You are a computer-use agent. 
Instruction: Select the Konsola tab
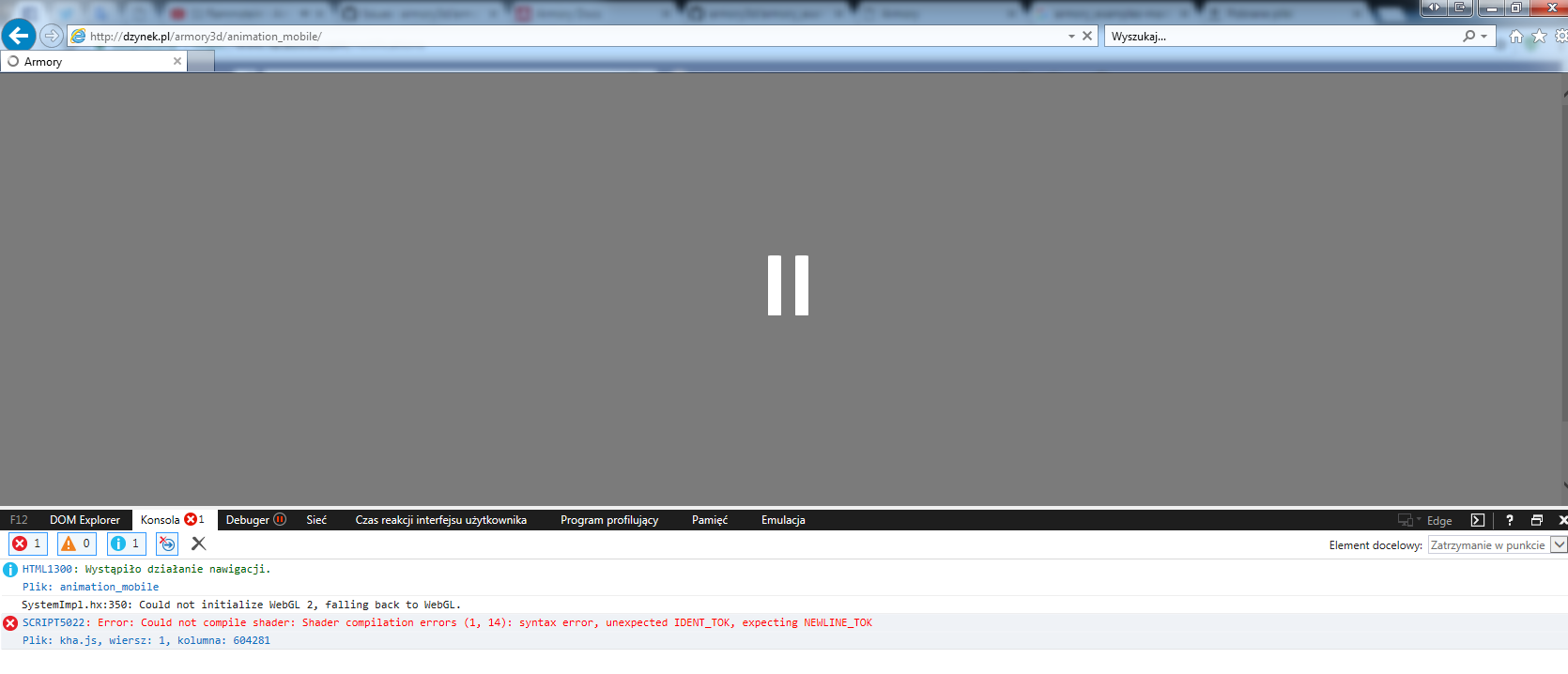pos(173,520)
